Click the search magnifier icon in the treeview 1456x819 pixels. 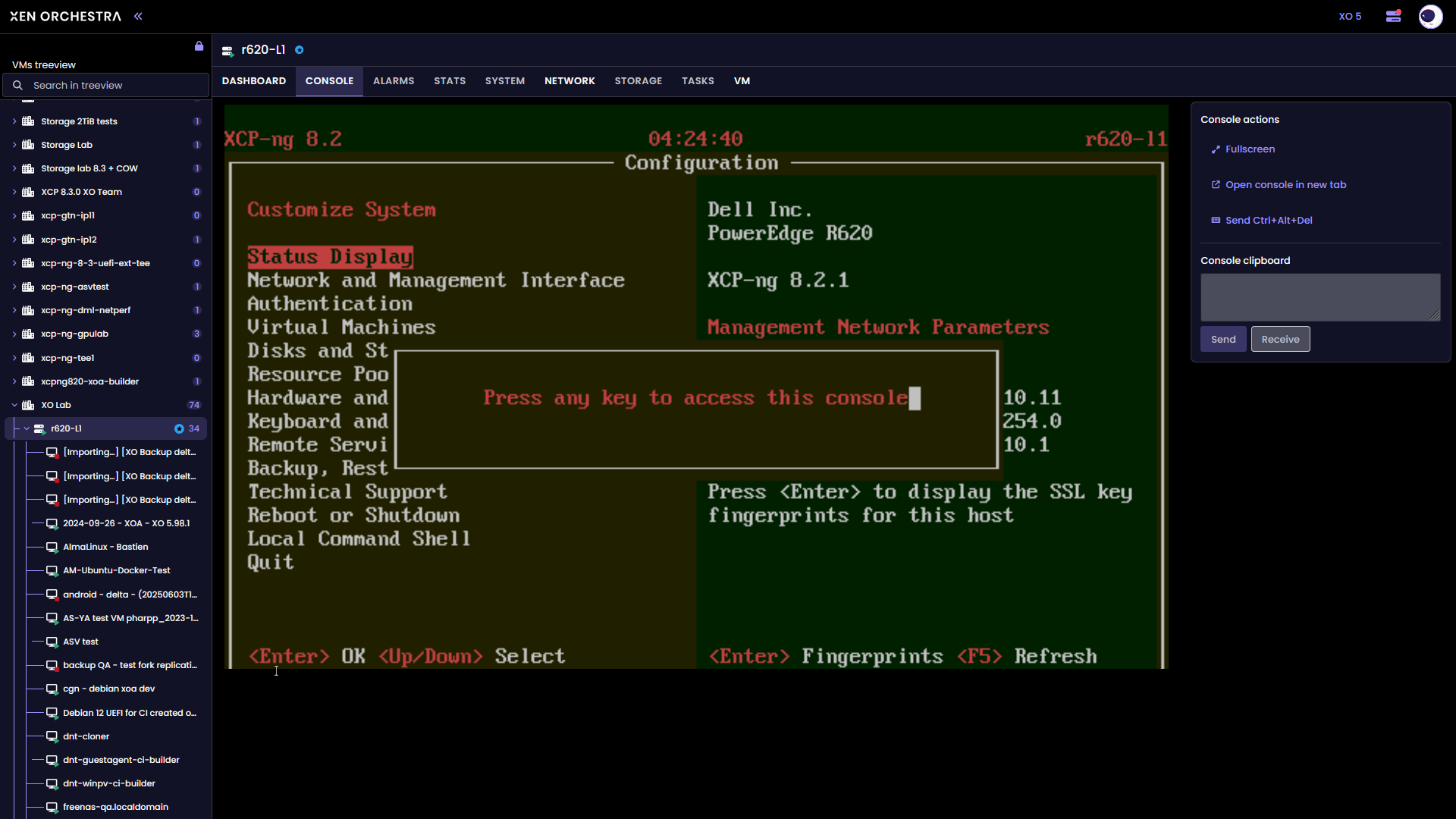[x=17, y=85]
